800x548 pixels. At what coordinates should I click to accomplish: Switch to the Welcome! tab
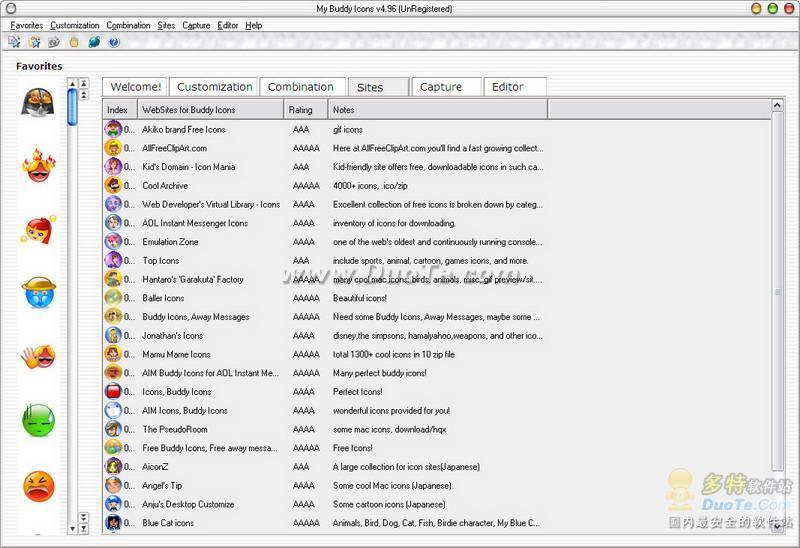(x=135, y=87)
